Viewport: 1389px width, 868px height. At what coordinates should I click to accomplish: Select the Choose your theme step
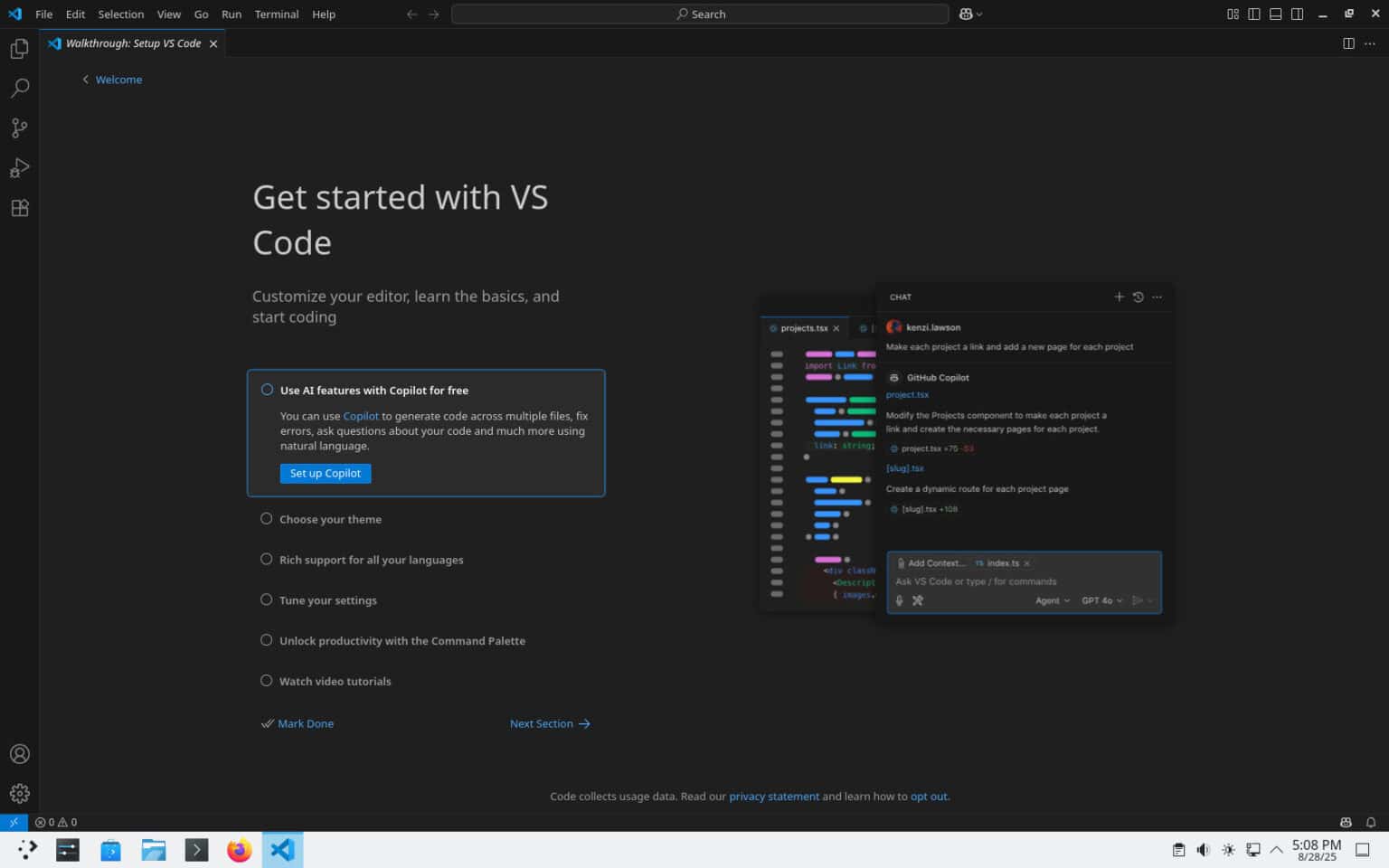tap(330, 519)
